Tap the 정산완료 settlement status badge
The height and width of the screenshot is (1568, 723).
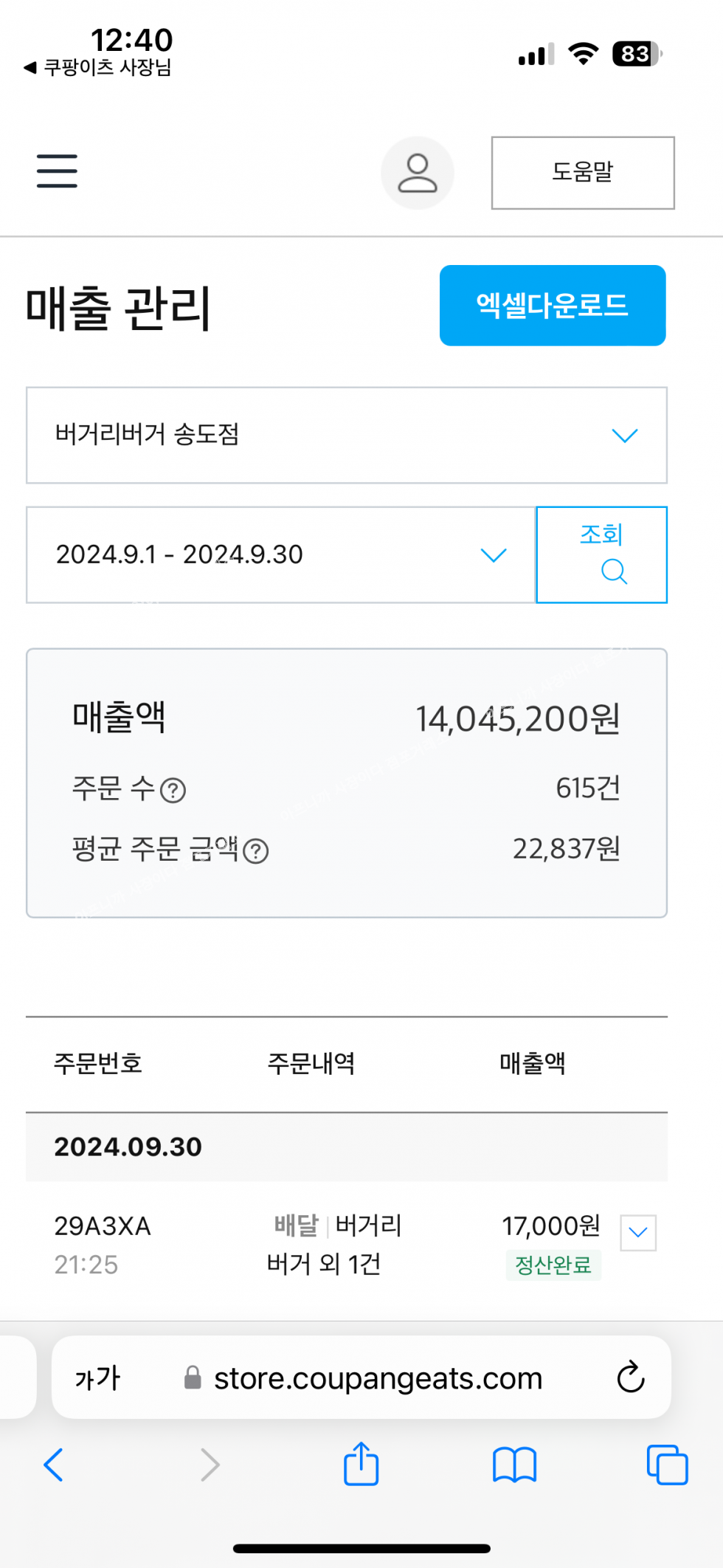[x=553, y=1265]
